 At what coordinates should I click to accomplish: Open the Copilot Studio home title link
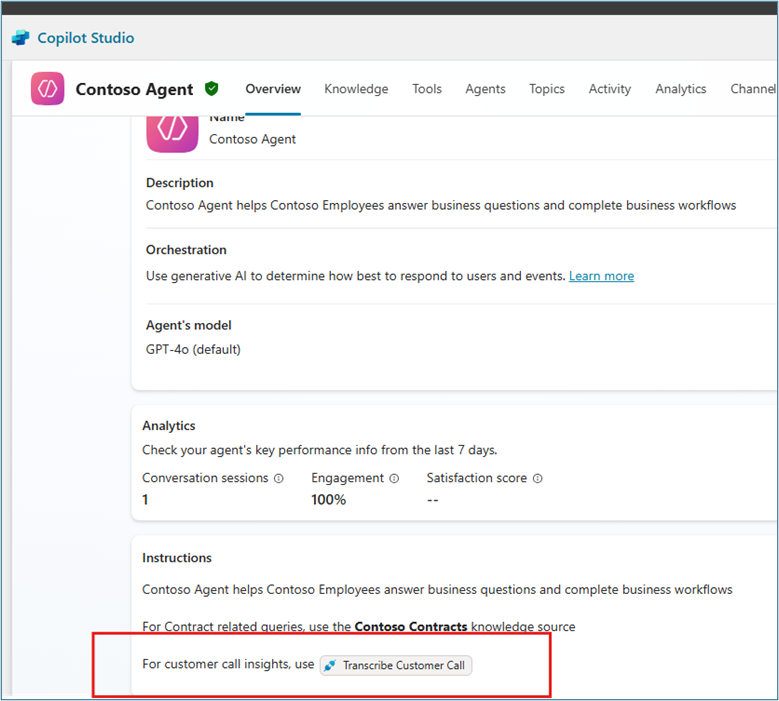click(85, 38)
